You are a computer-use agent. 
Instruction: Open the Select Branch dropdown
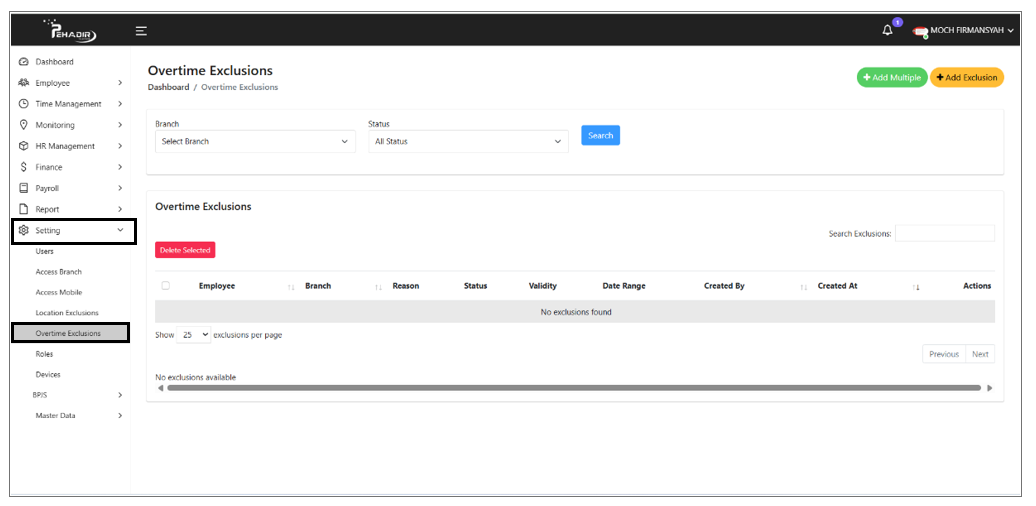[257, 142]
